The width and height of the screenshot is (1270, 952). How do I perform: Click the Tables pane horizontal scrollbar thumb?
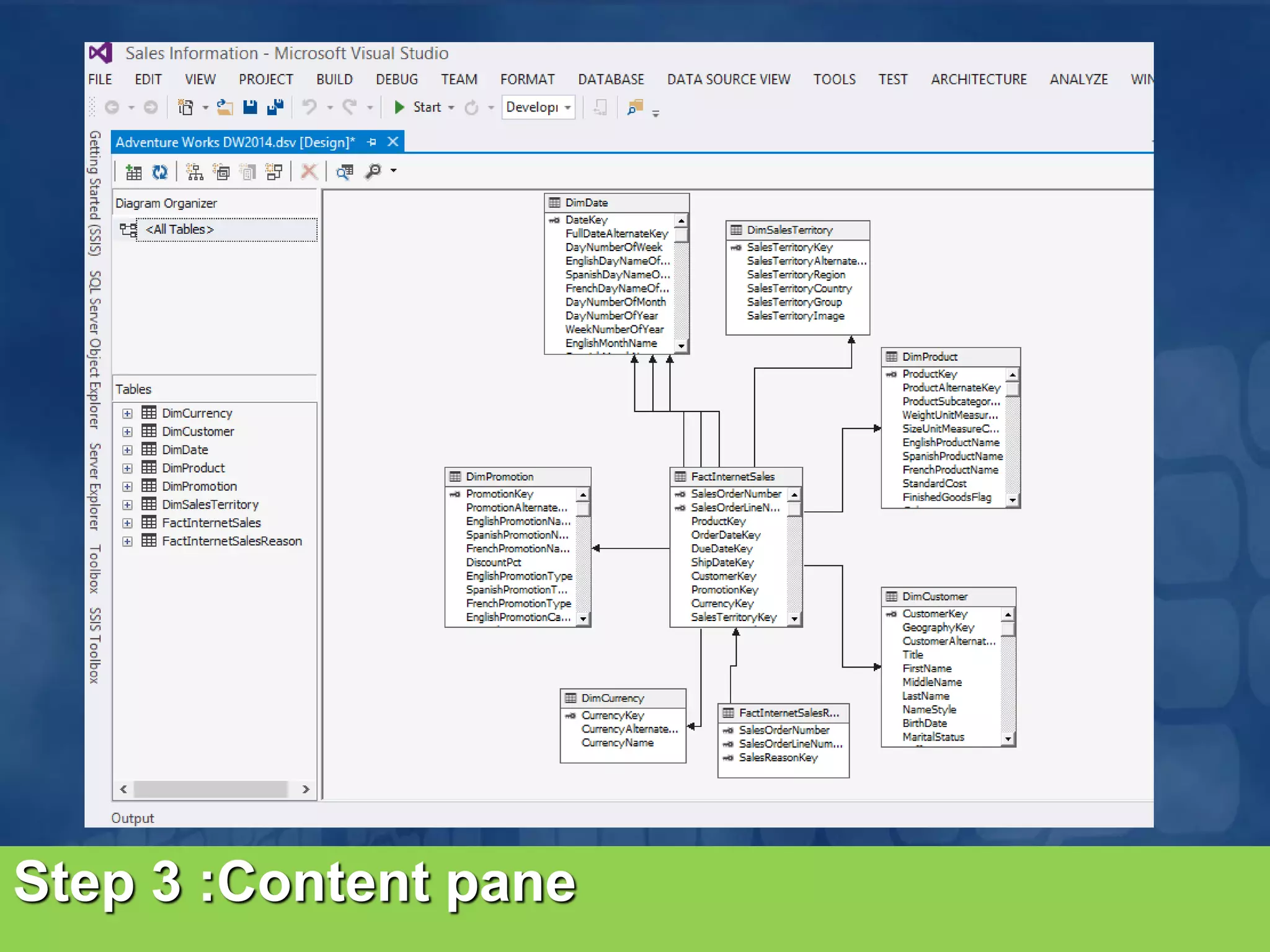(x=211, y=789)
